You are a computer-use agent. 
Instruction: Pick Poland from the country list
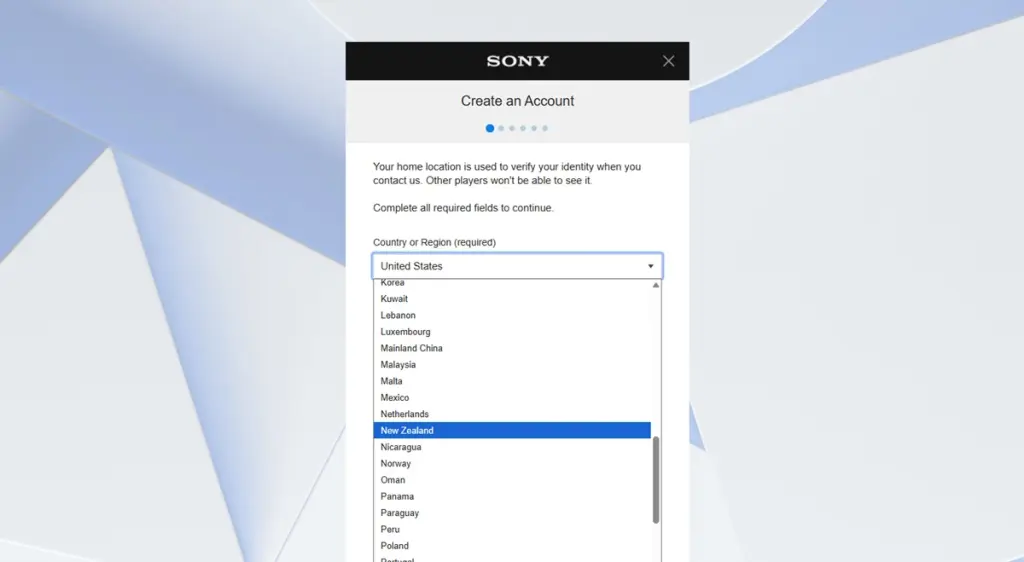512,546
